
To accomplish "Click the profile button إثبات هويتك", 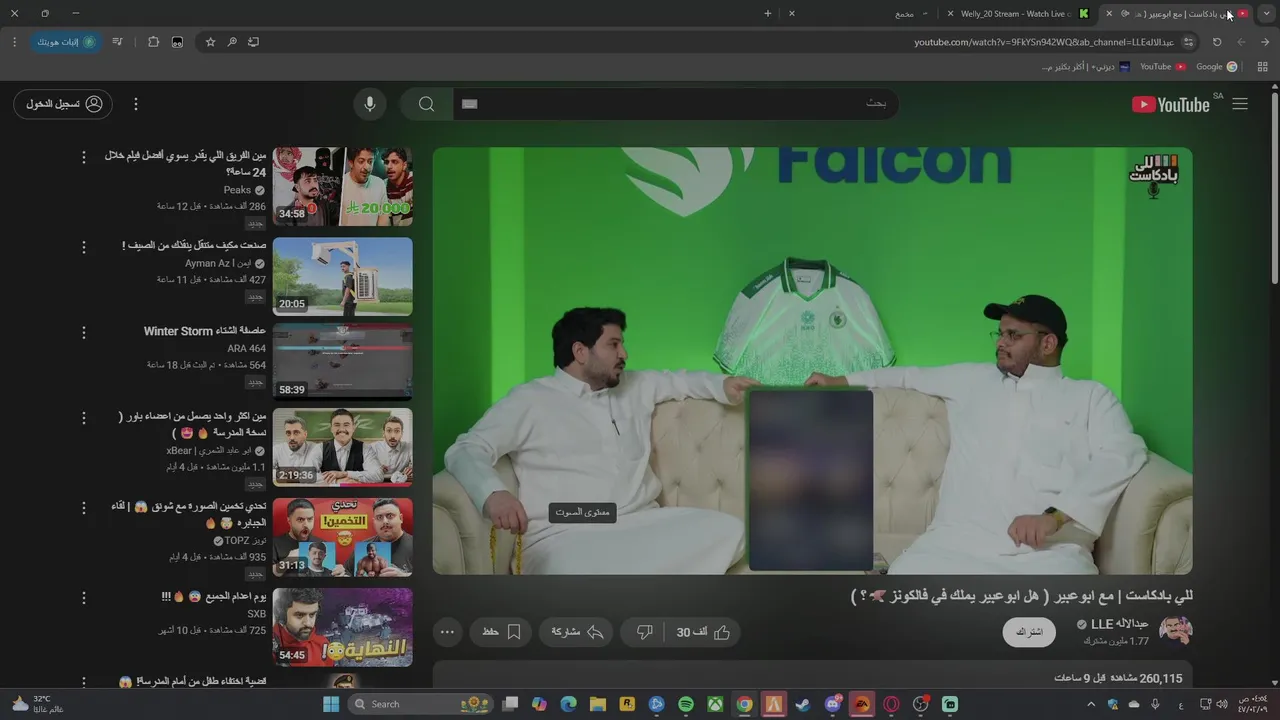I will 68,42.
